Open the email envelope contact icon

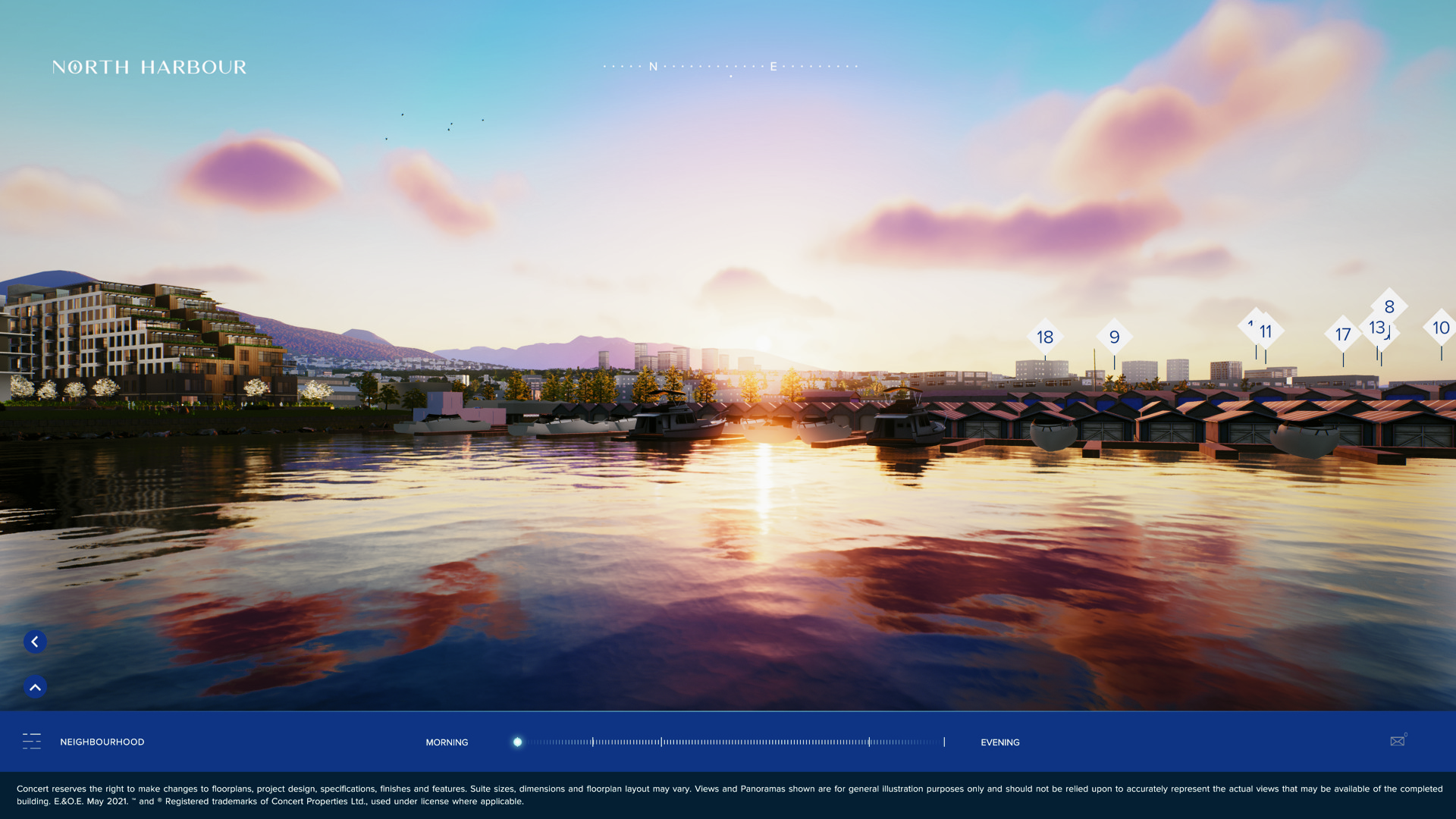[1398, 741]
